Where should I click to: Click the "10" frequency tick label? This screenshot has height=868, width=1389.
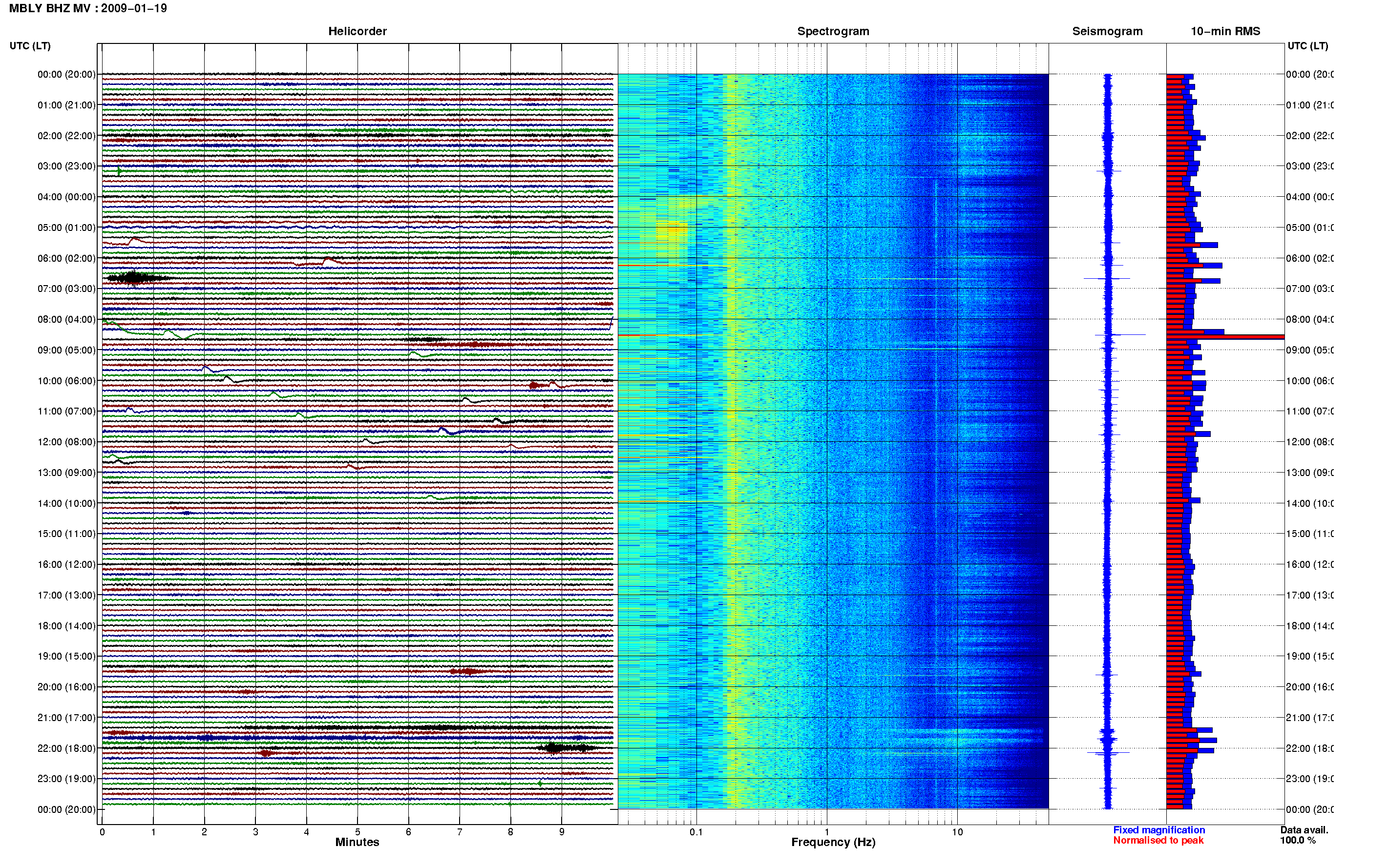tap(957, 832)
